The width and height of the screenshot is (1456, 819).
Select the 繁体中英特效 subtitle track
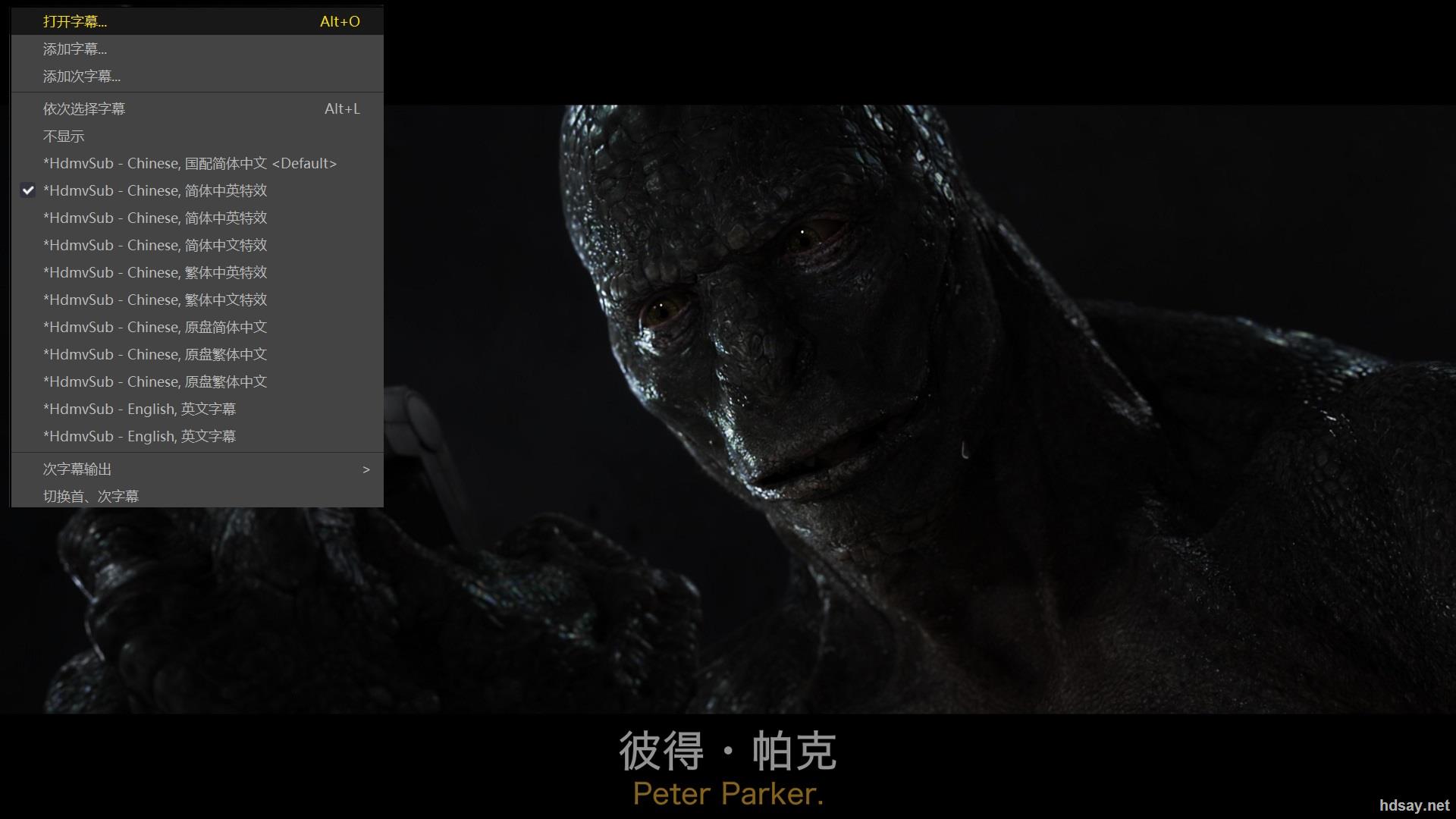tap(197, 273)
